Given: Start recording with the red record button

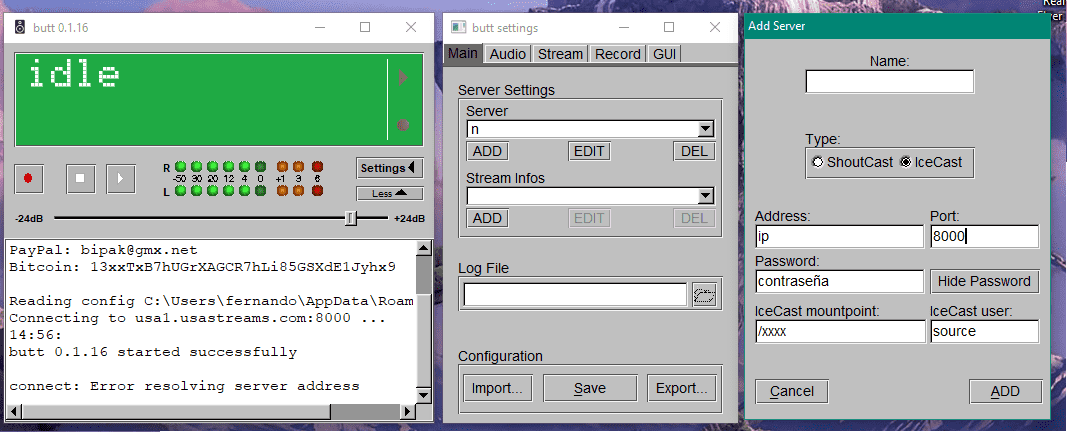Looking at the screenshot, I should pos(29,178).
